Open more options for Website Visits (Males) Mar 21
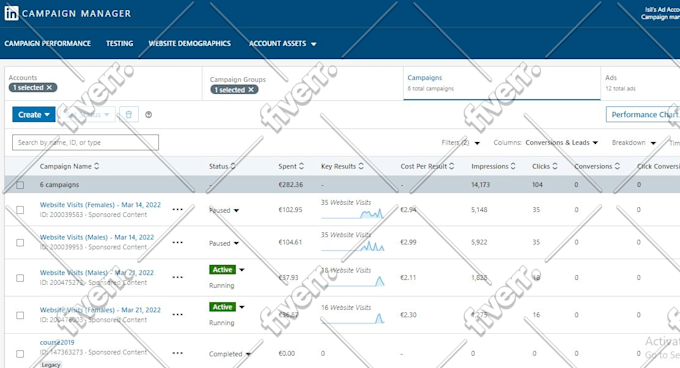This screenshot has width=680, height=368. click(177, 277)
